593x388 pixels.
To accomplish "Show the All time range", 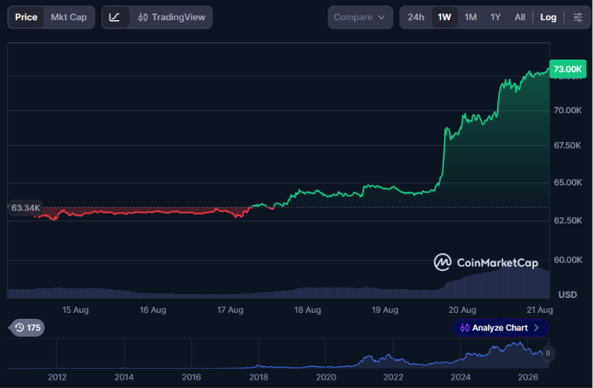I will click(520, 17).
